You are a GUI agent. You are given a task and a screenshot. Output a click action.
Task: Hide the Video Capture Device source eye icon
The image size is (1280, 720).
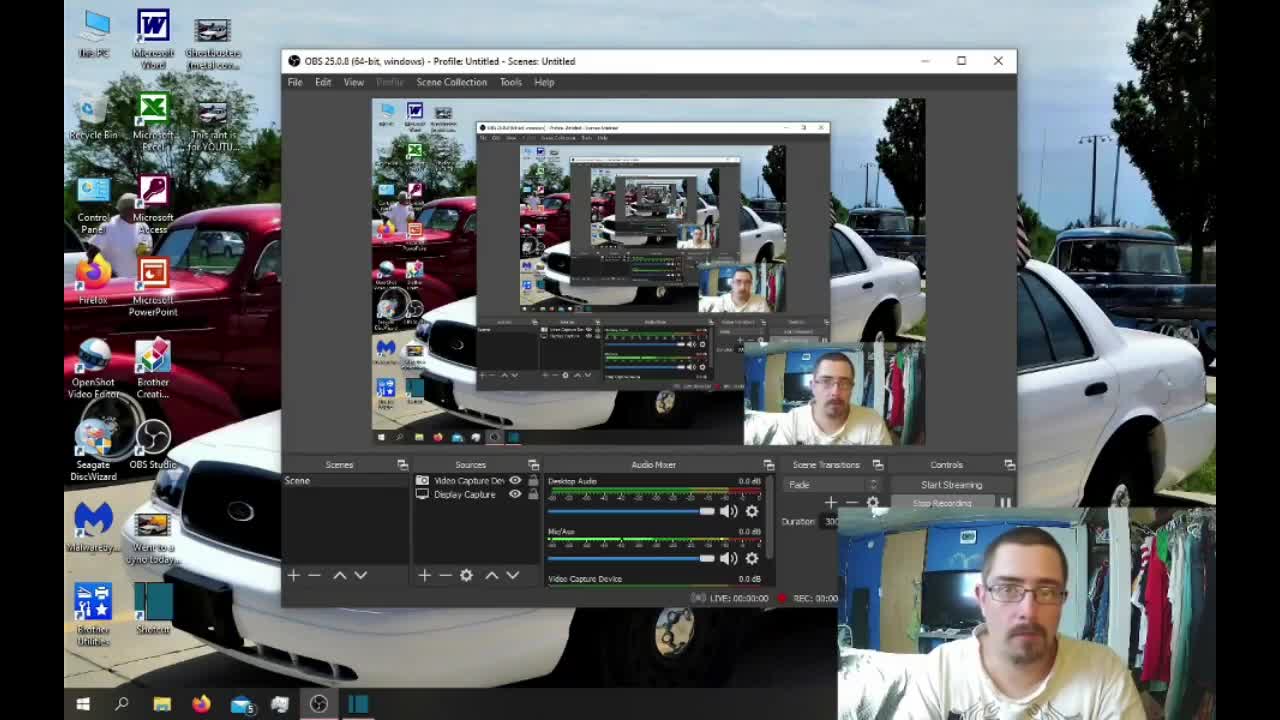515,481
